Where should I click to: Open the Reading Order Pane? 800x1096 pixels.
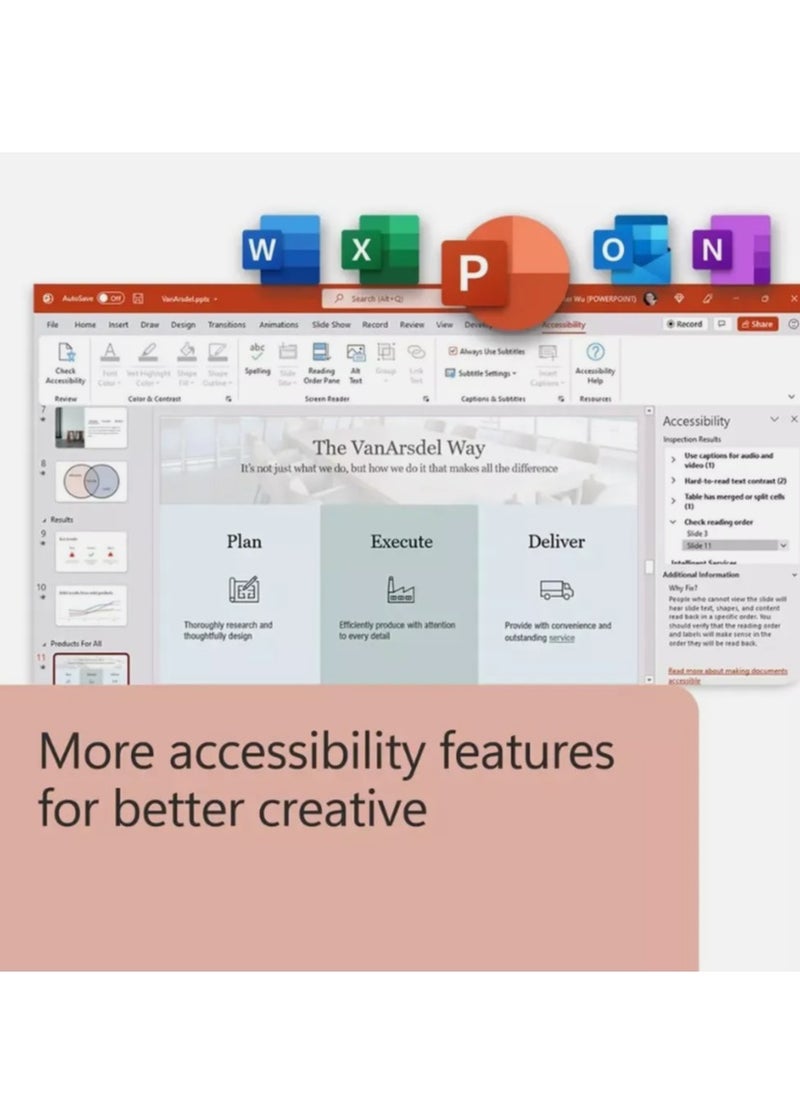[321, 363]
